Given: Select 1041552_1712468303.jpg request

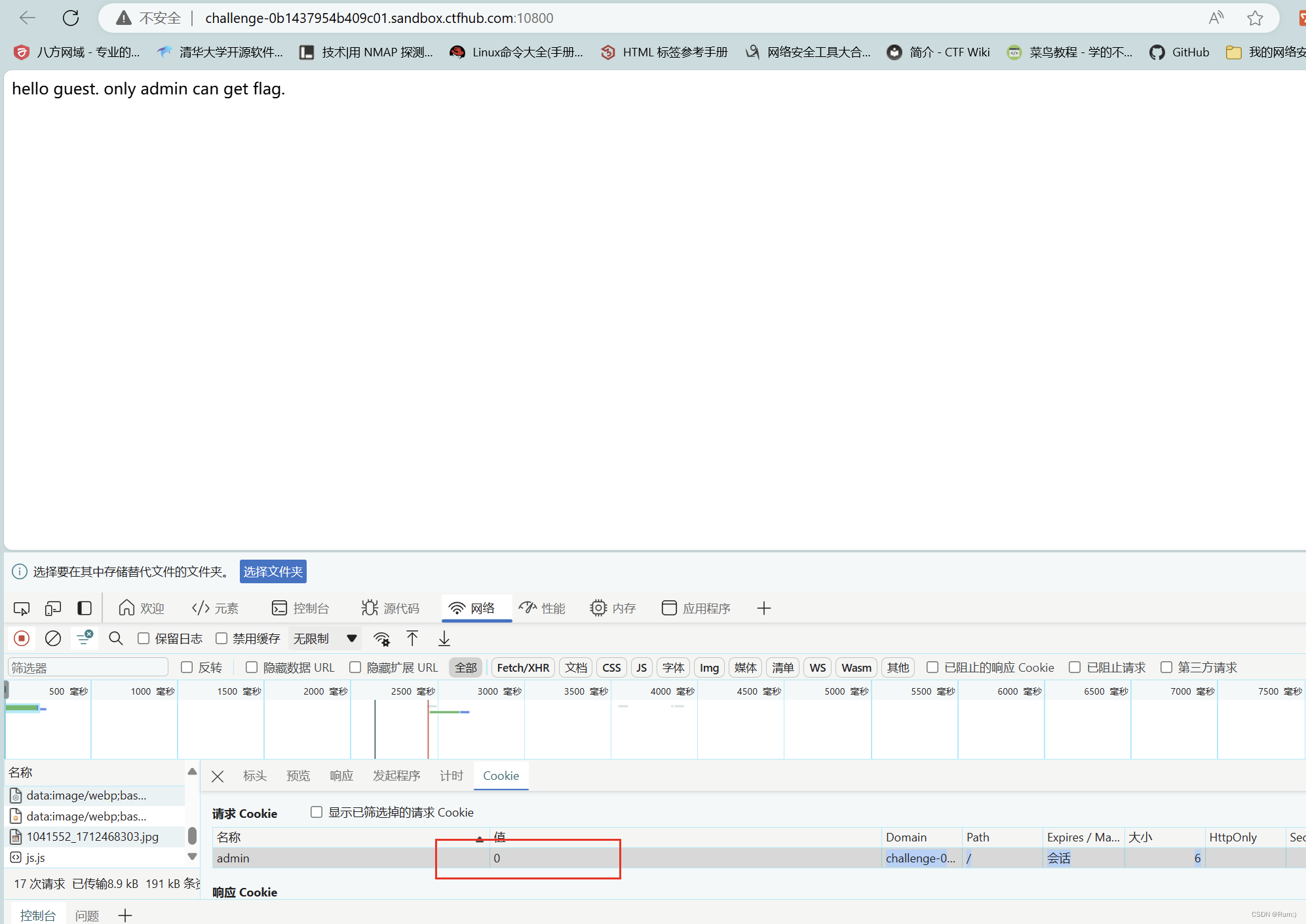Looking at the screenshot, I should pos(96,837).
